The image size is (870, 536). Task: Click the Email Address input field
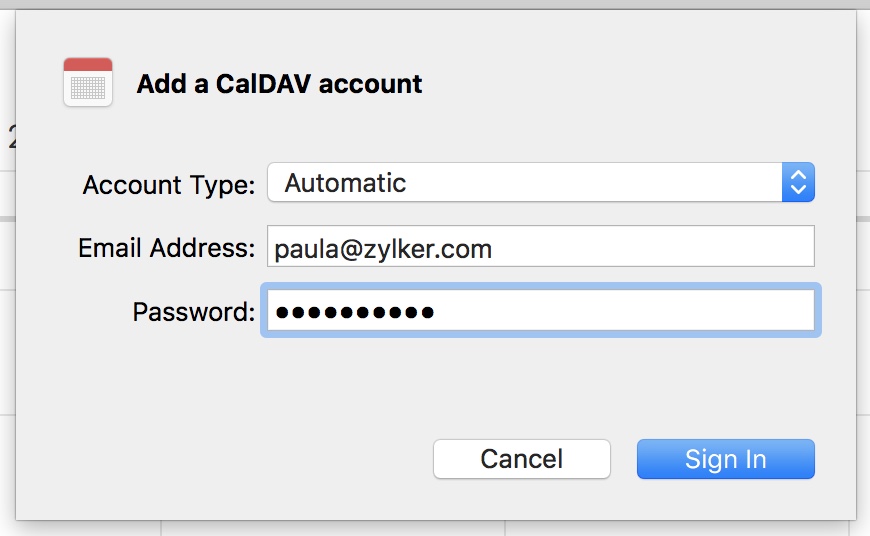click(x=540, y=247)
